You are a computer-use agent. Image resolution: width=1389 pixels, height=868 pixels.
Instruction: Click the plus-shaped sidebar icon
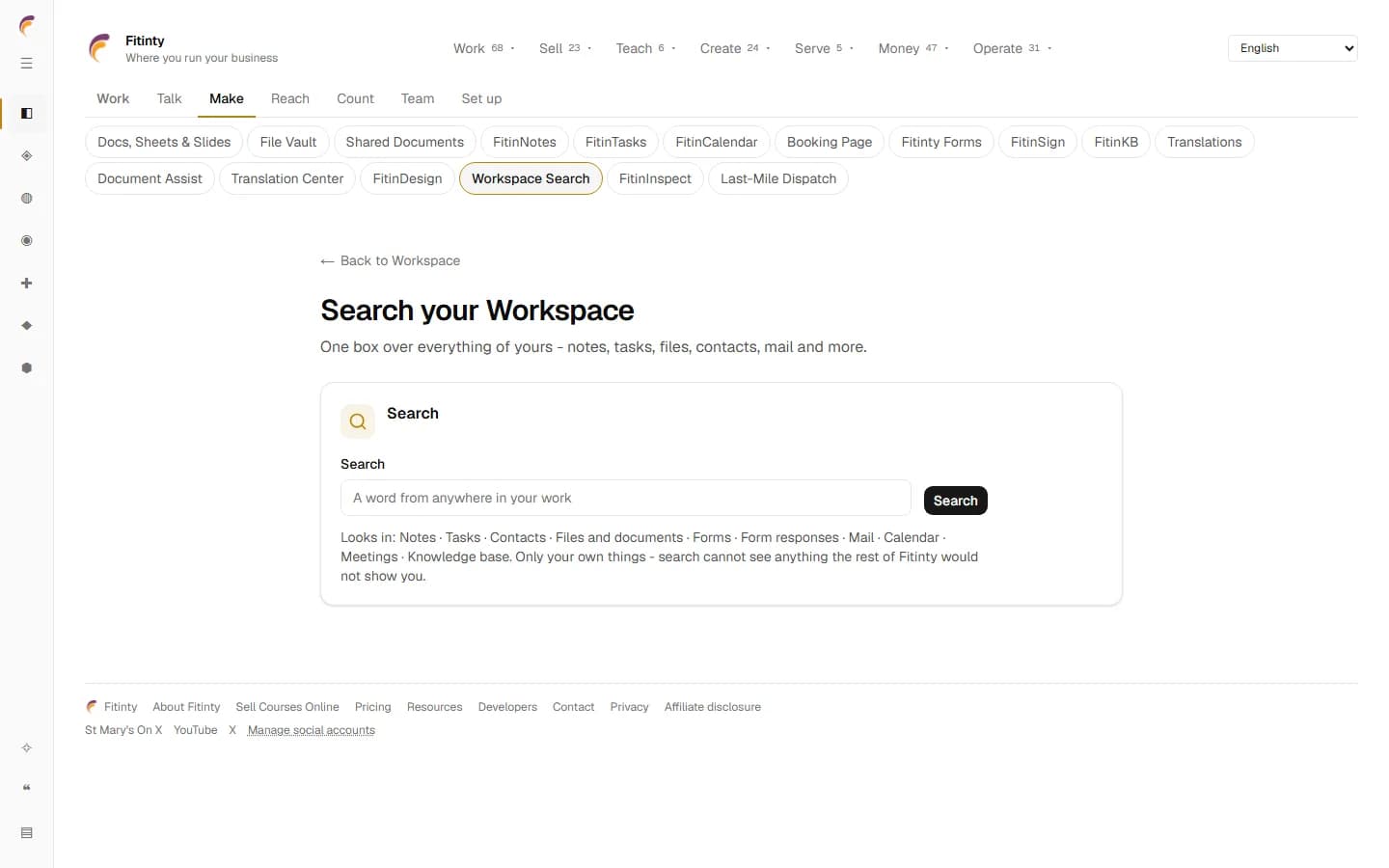click(27, 284)
